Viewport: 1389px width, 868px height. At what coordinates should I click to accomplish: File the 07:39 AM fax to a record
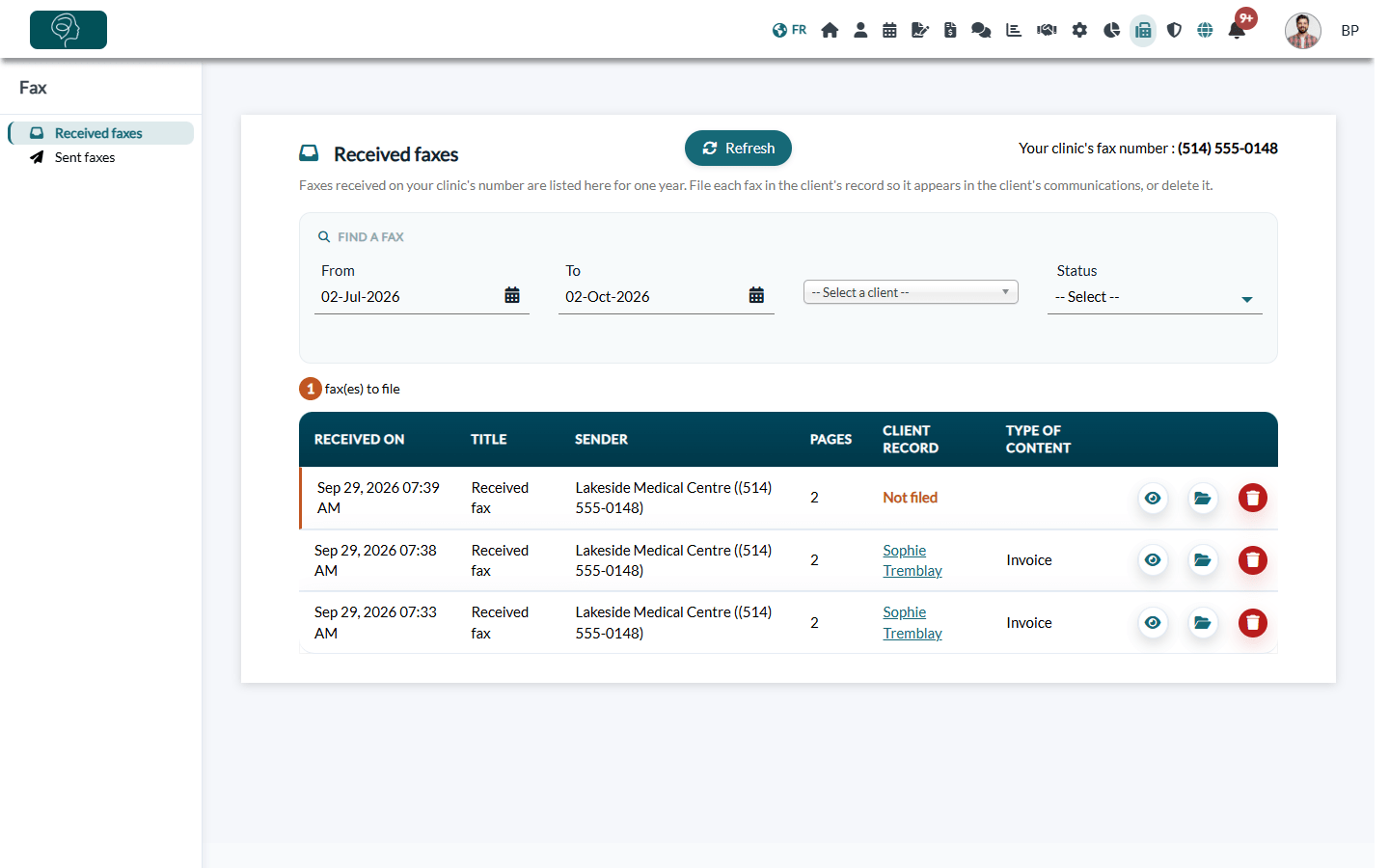pyautogui.click(x=1203, y=498)
